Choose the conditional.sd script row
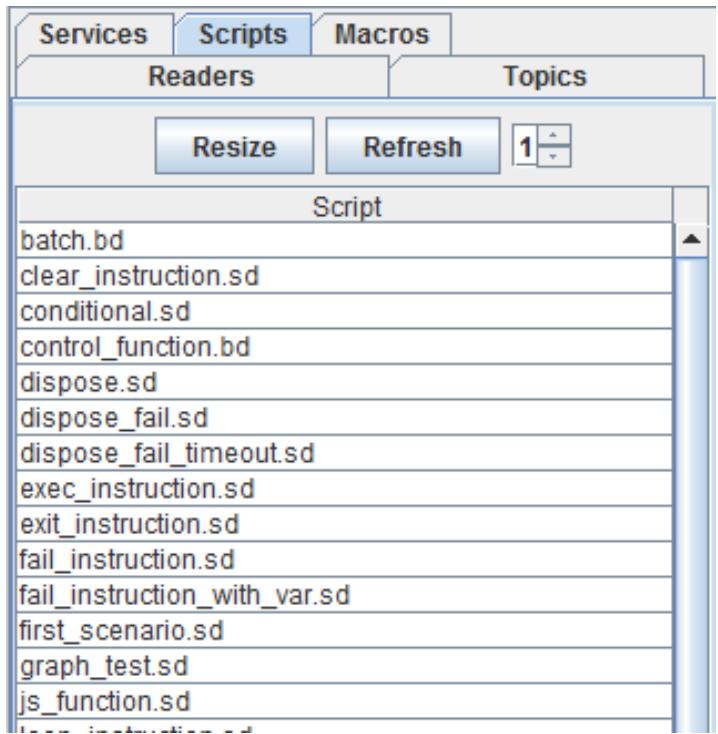The width and height of the screenshot is (718, 734). click(344, 312)
